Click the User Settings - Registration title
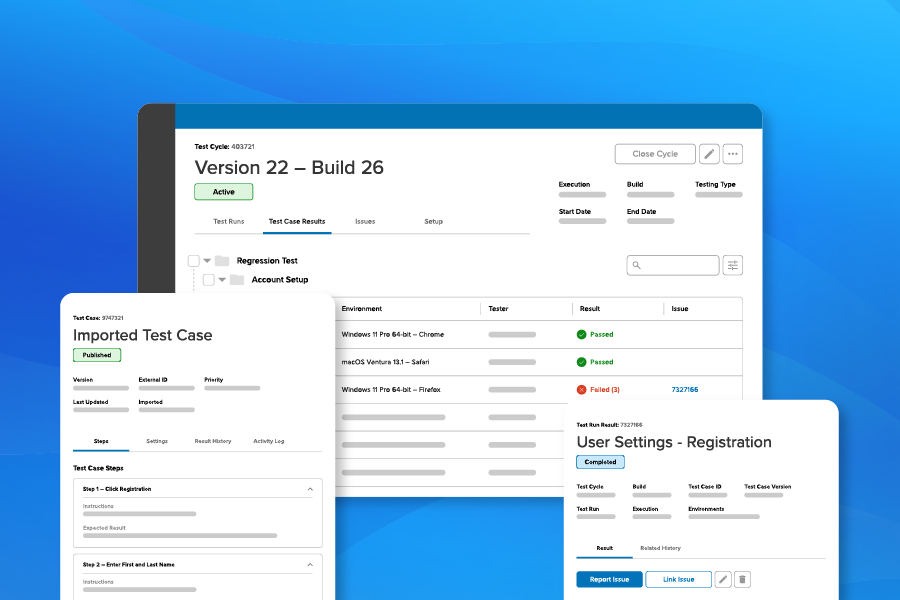The height and width of the screenshot is (600, 900). pos(674,442)
